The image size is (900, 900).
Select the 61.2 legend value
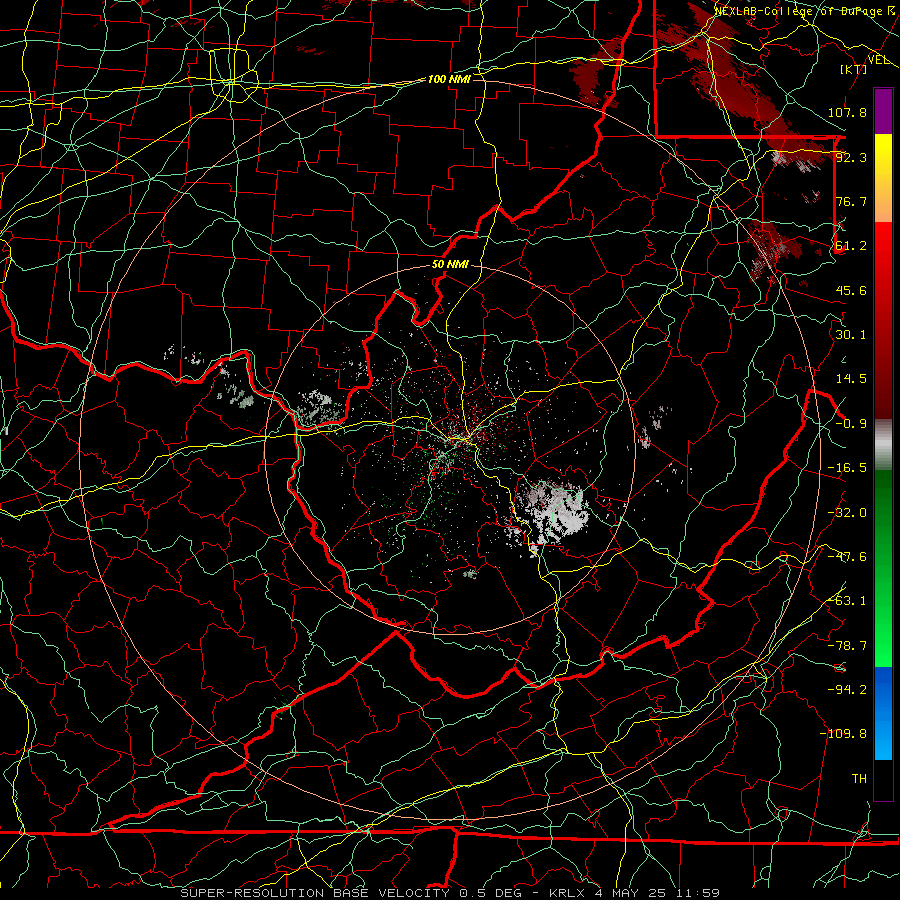tap(851, 246)
